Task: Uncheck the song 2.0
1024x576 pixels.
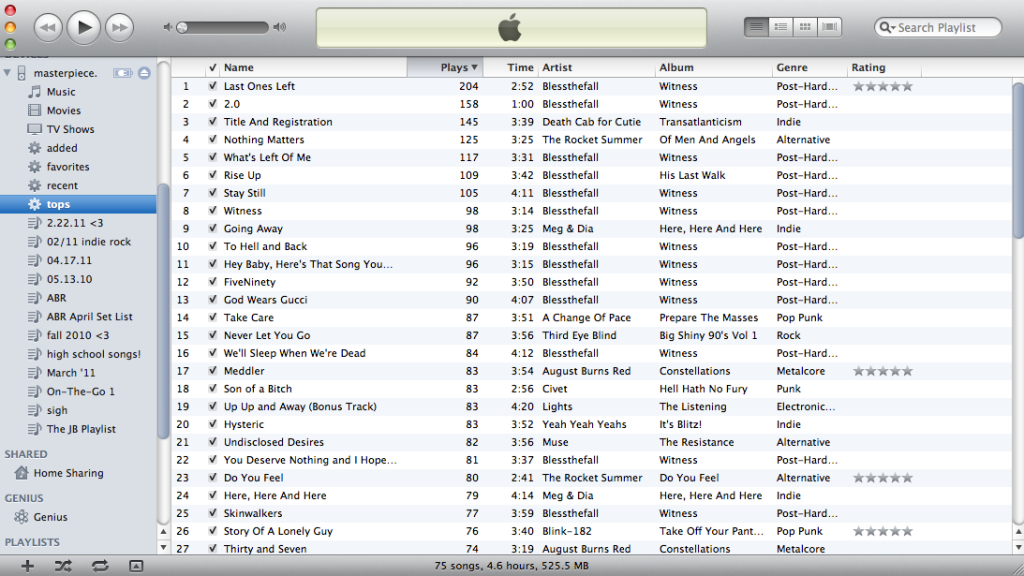Action: click(x=212, y=104)
